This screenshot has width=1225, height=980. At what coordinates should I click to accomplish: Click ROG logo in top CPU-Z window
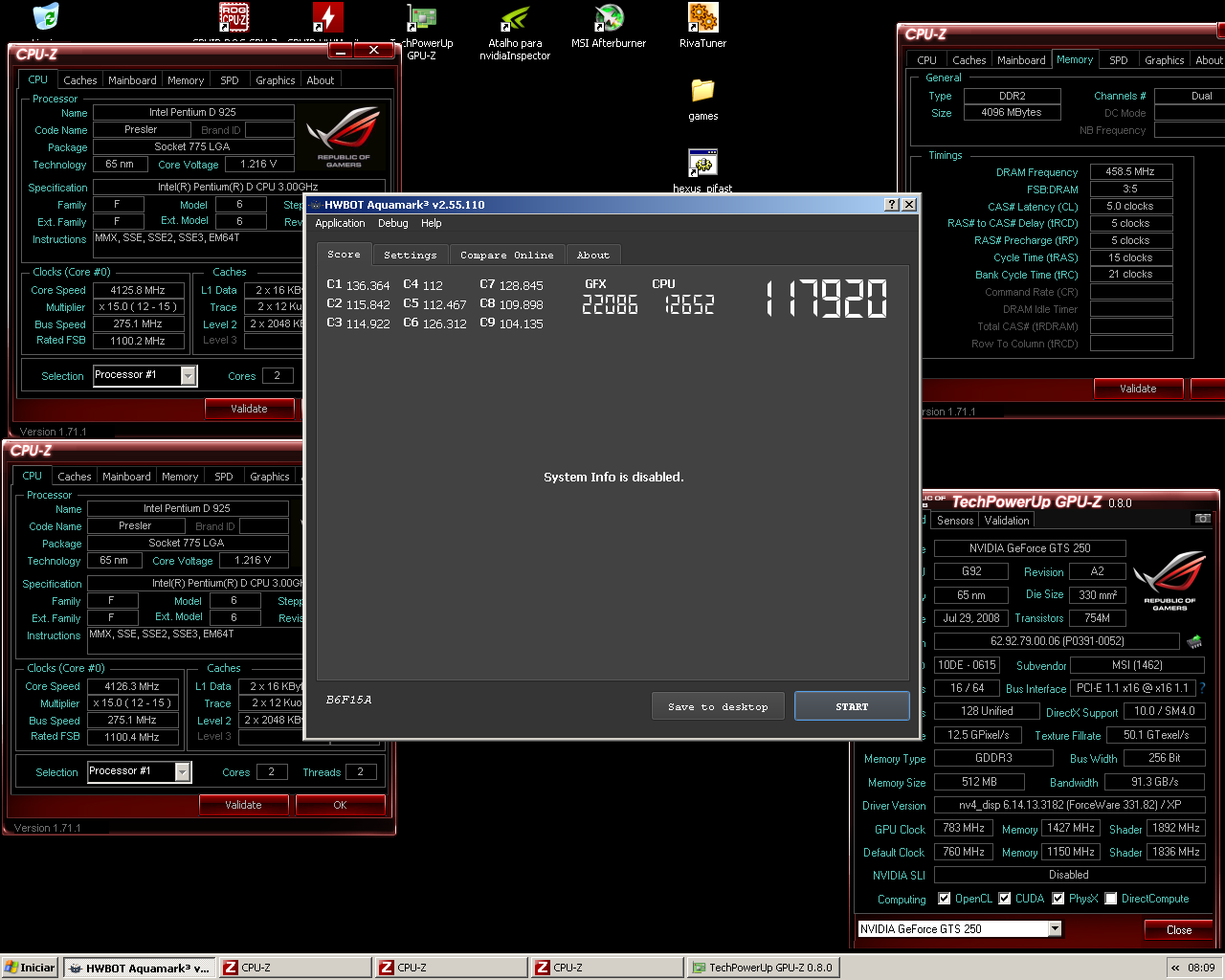344,136
